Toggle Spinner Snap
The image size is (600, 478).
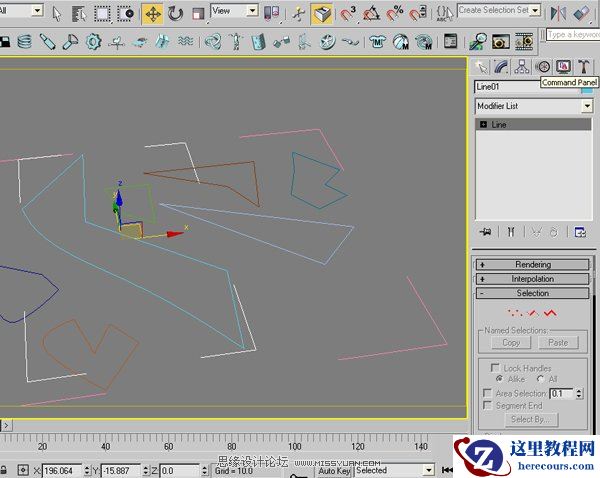pyautogui.click(x=418, y=14)
